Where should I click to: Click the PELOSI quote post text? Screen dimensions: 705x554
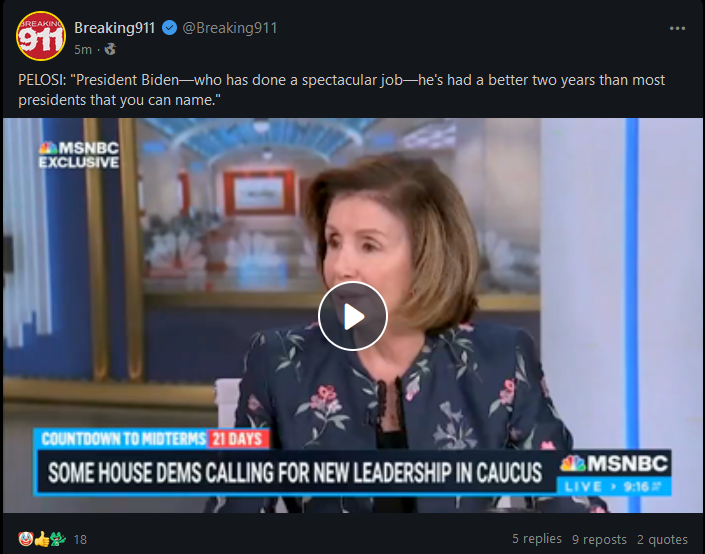(x=342, y=89)
